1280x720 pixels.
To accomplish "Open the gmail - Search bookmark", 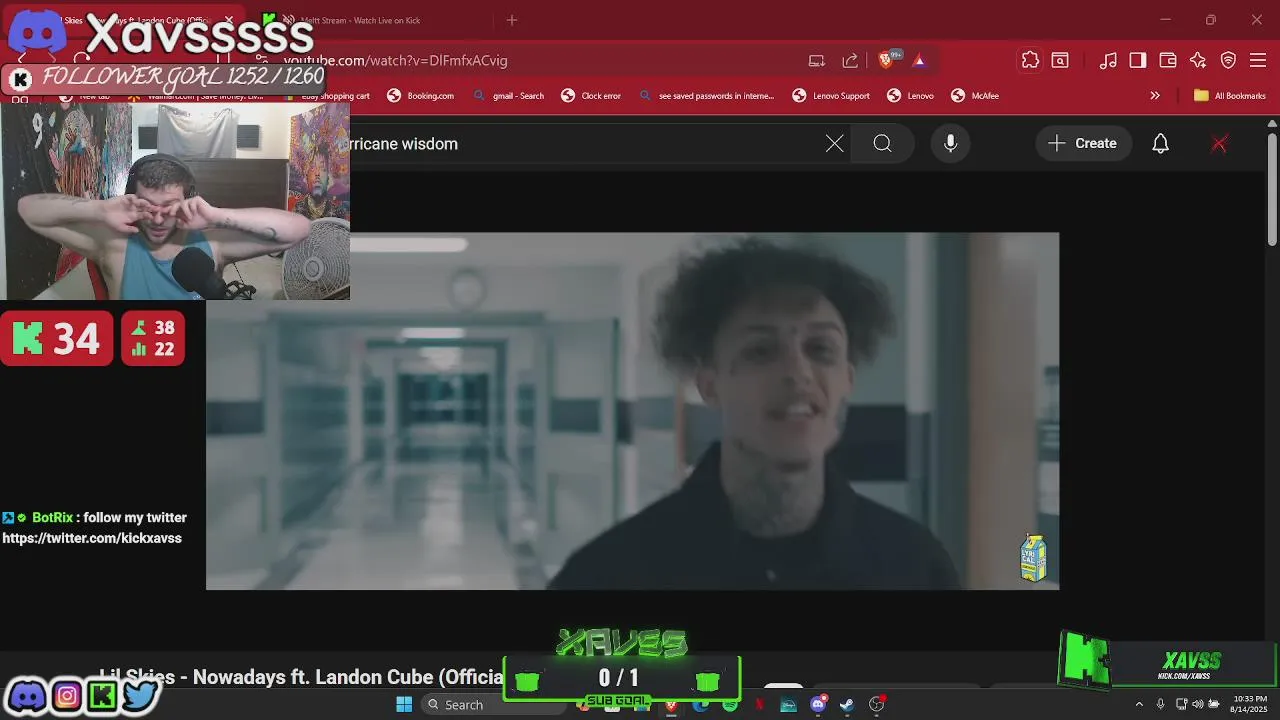I will tap(510, 96).
